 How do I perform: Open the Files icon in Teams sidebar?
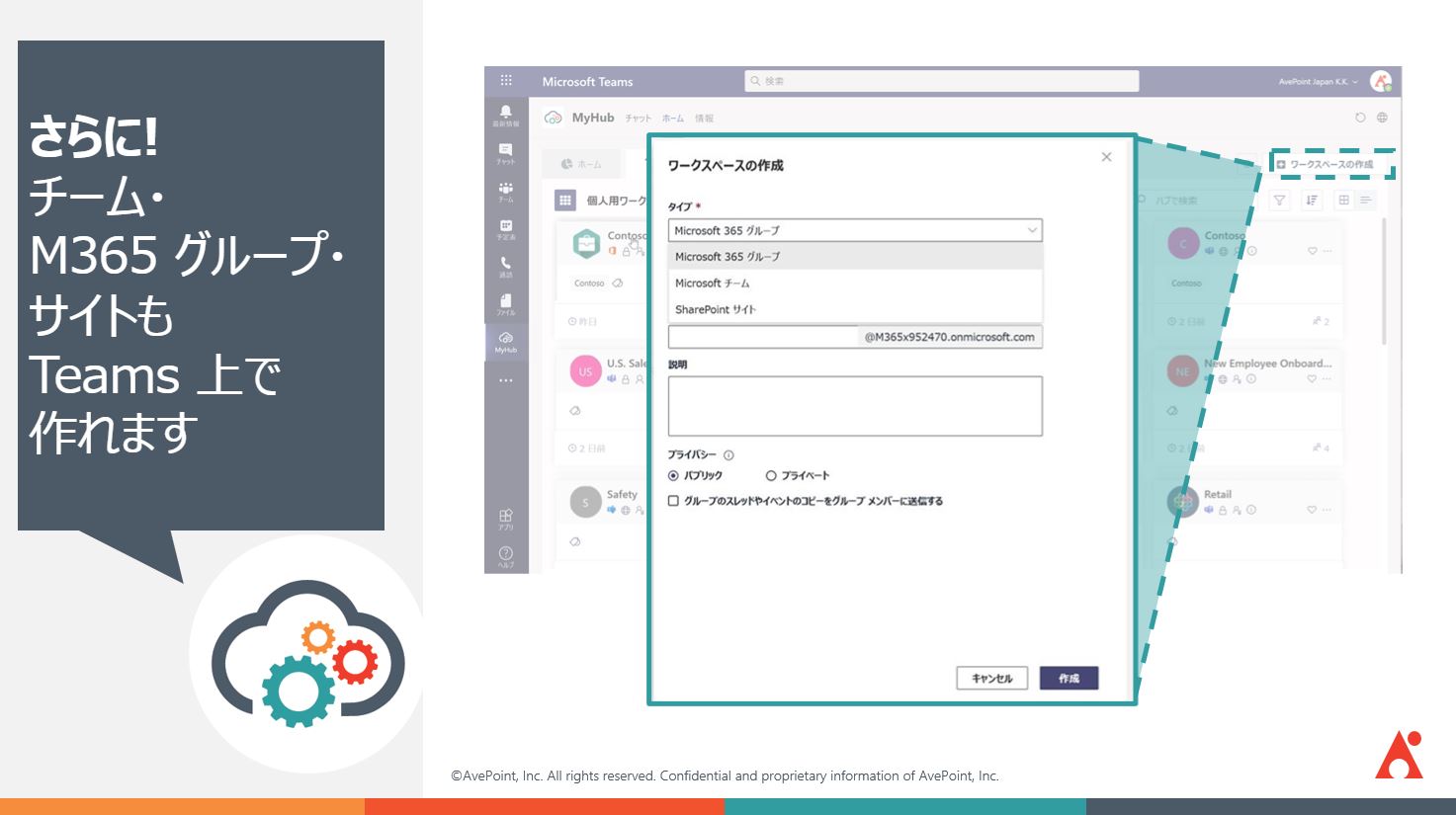(x=506, y=304)
